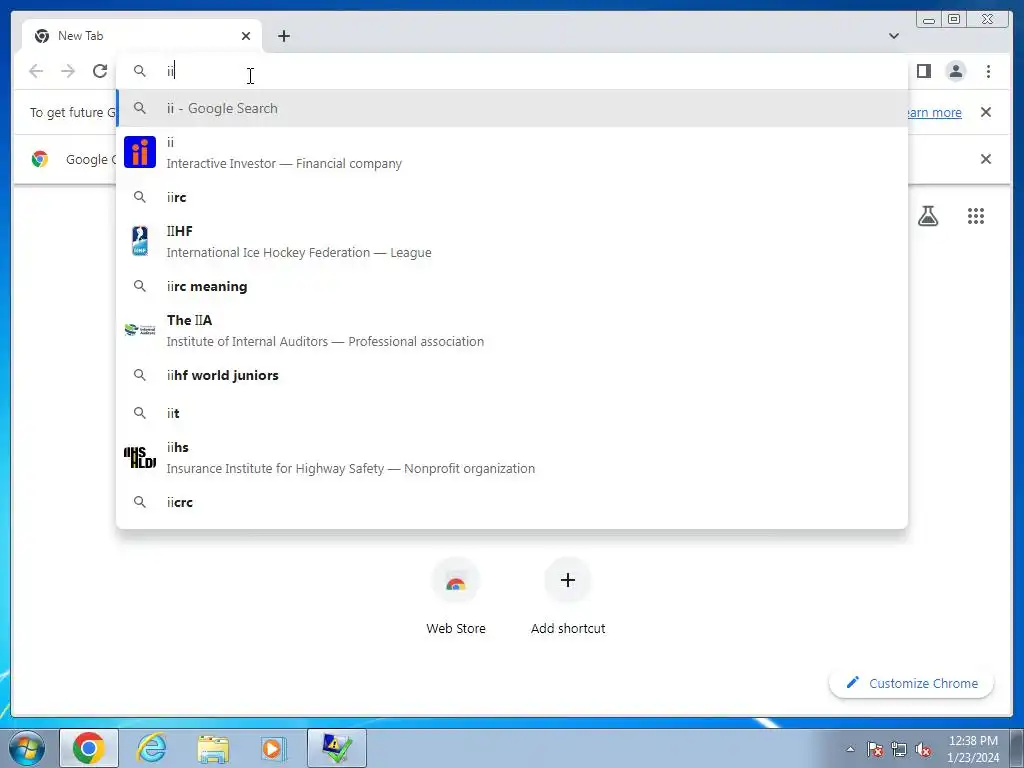
Task: Pick IIHF International Ice Hockey Federation suggestion
Action: pos(513,242)
